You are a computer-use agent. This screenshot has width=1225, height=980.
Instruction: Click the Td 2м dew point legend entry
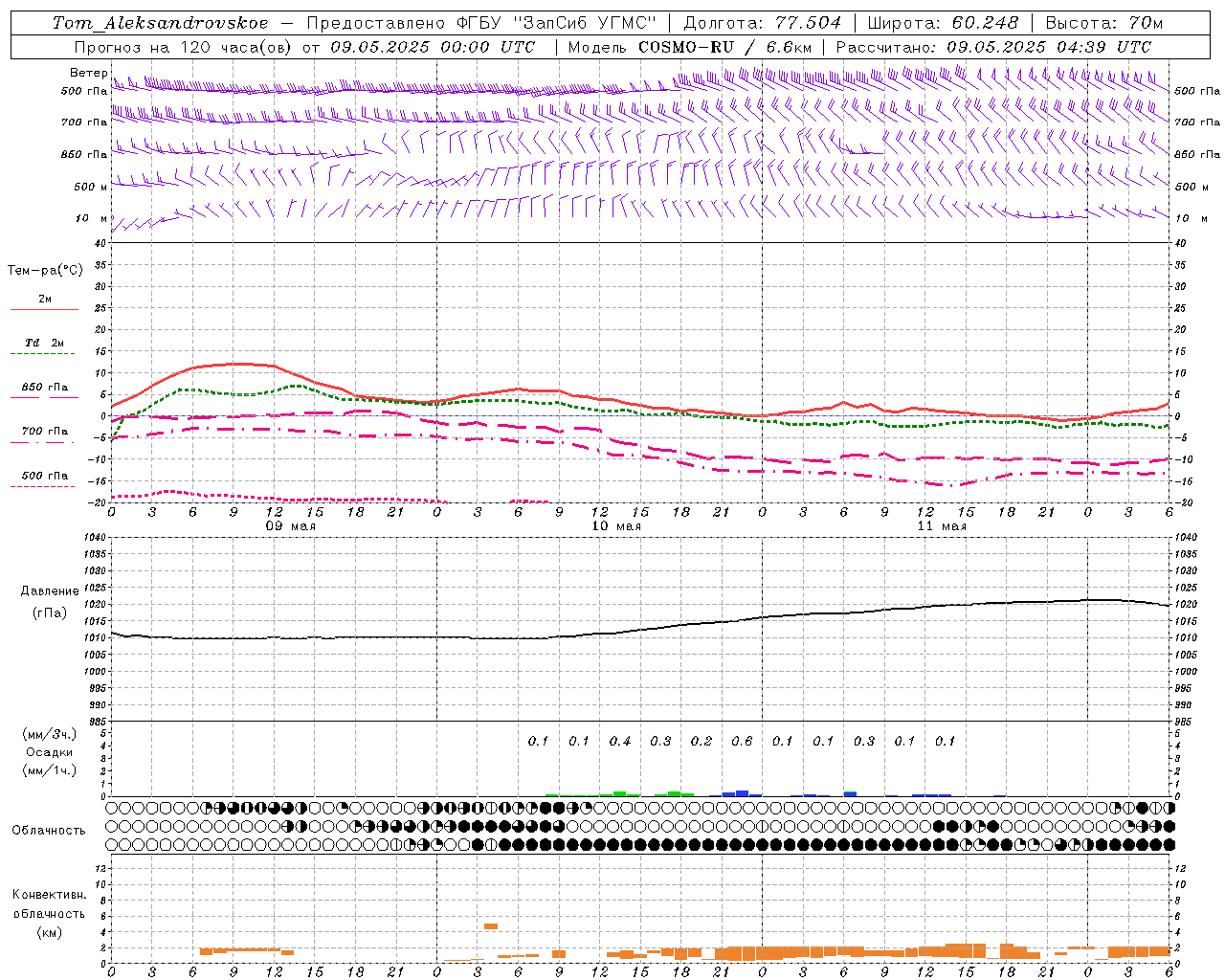45,343
